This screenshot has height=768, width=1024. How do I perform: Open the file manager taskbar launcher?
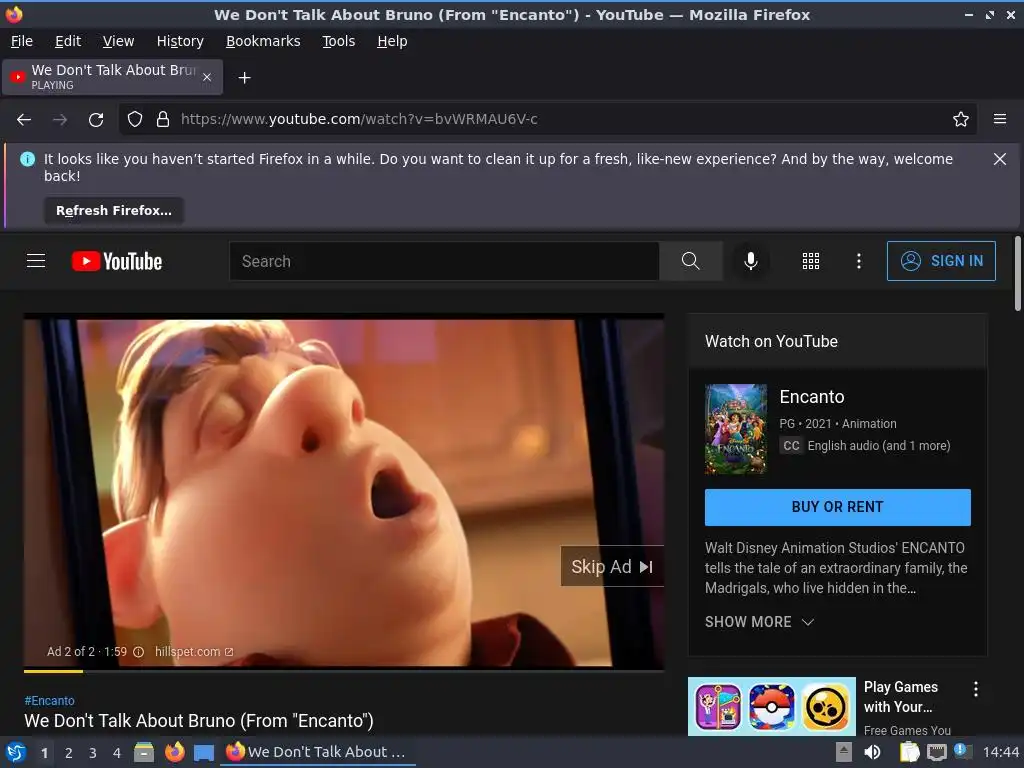(144, 752)
